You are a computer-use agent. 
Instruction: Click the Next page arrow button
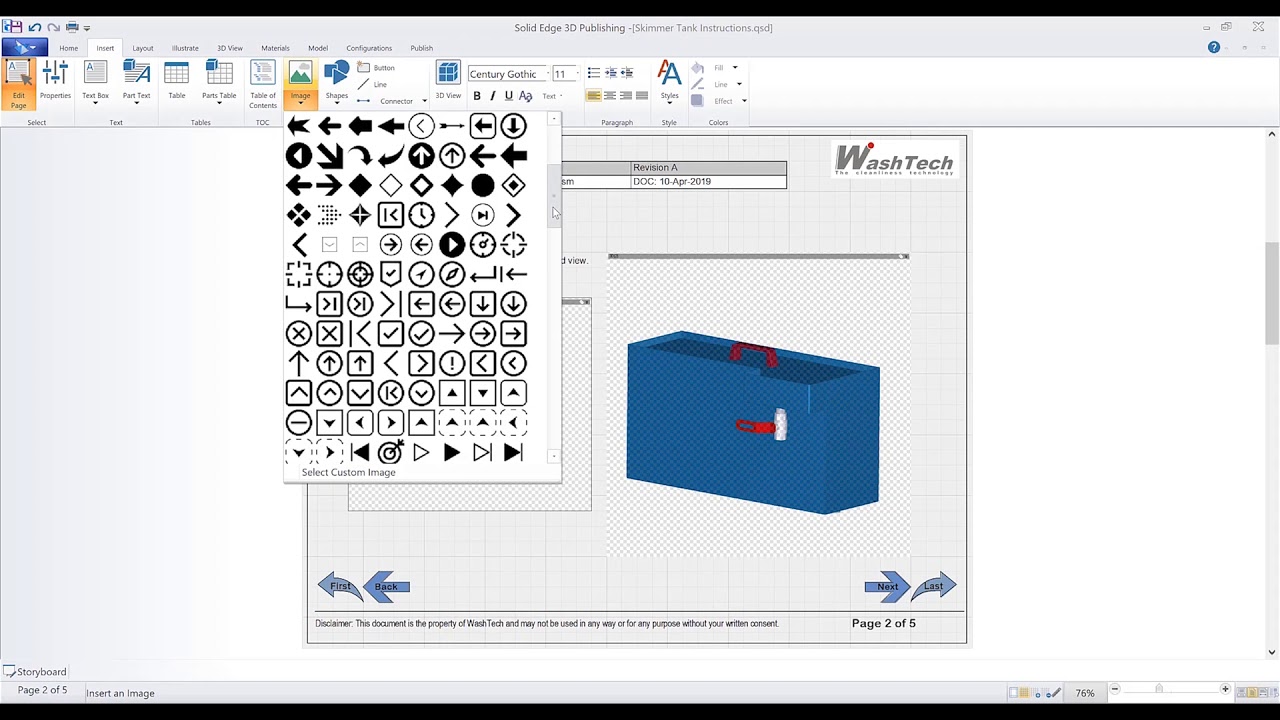click(x=887, y=587)
